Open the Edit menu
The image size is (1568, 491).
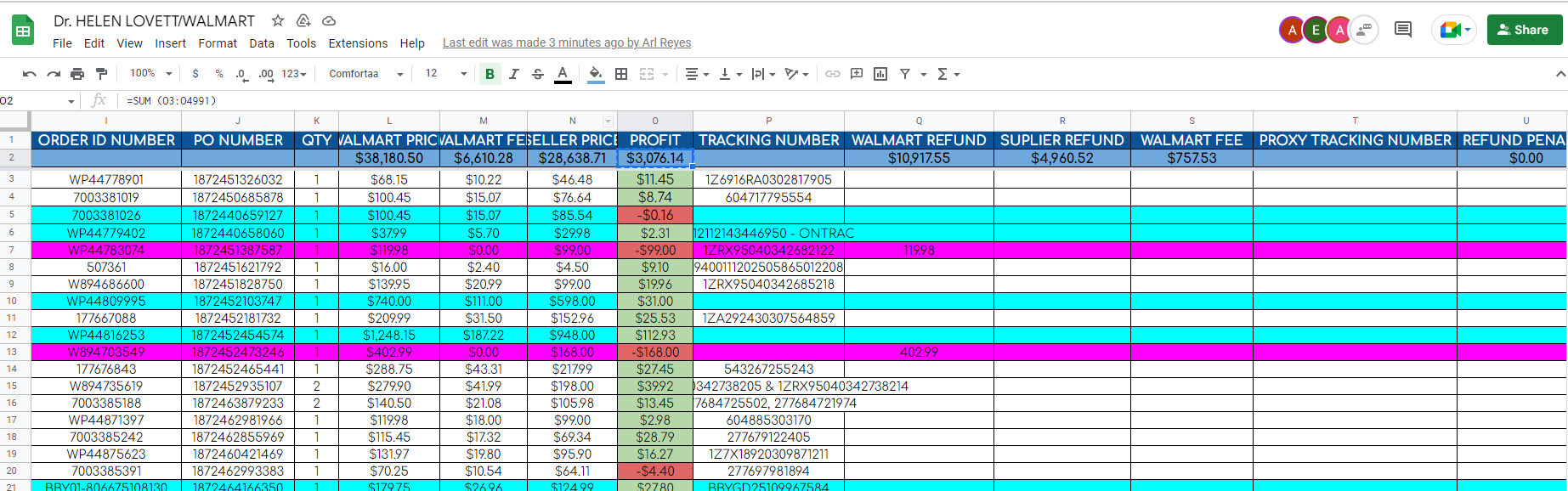coord(94,43)
